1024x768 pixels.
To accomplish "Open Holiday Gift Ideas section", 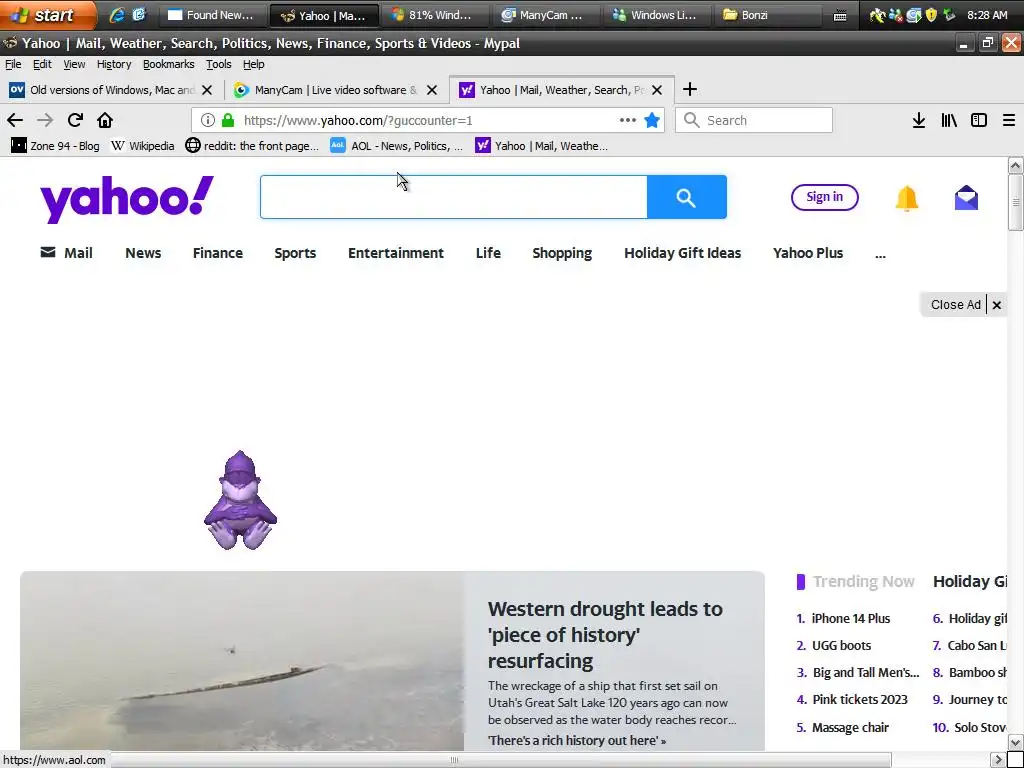I will [682, 253].
